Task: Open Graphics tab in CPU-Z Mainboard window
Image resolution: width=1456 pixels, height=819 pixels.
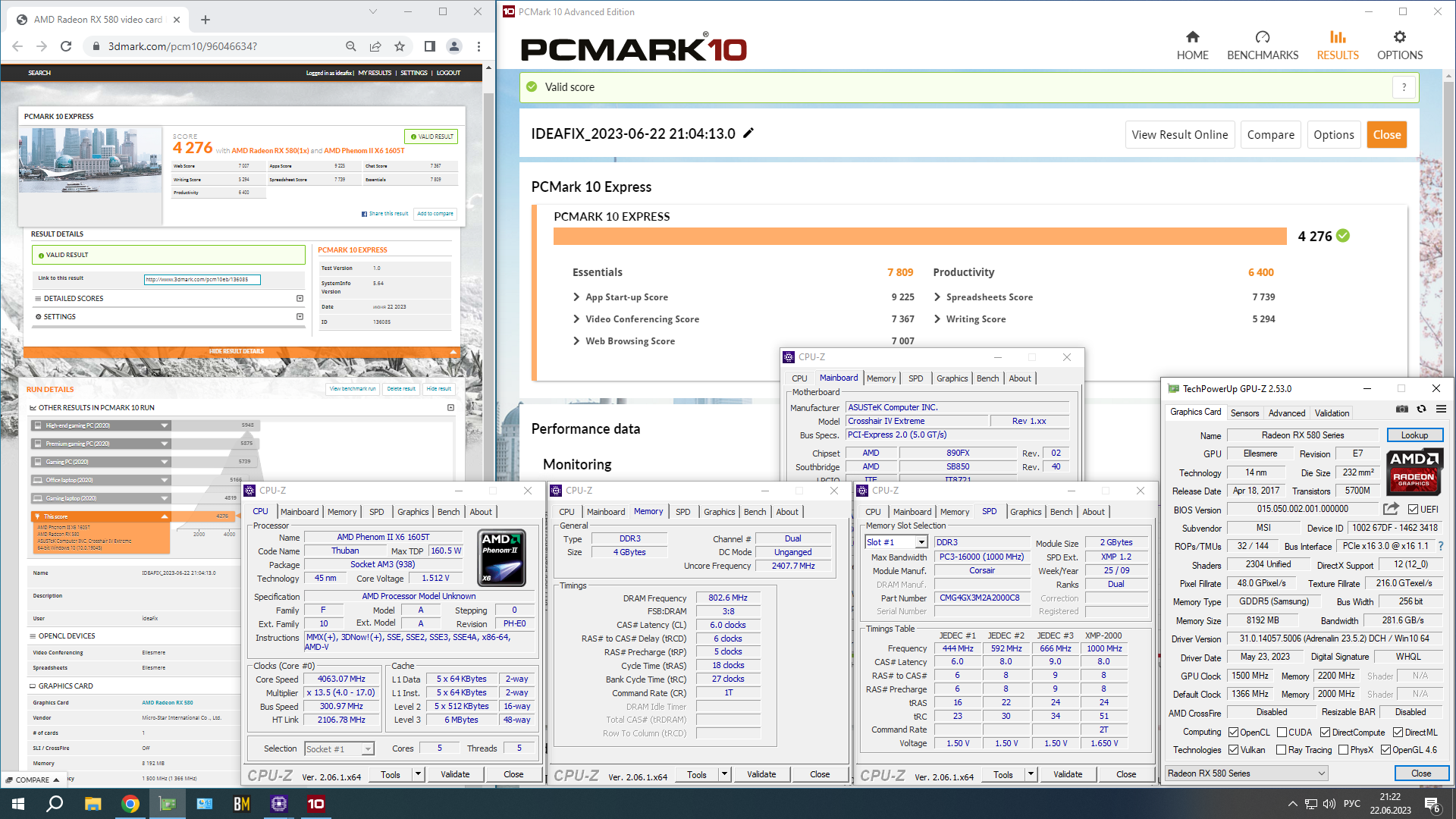Action: point(952,378)
